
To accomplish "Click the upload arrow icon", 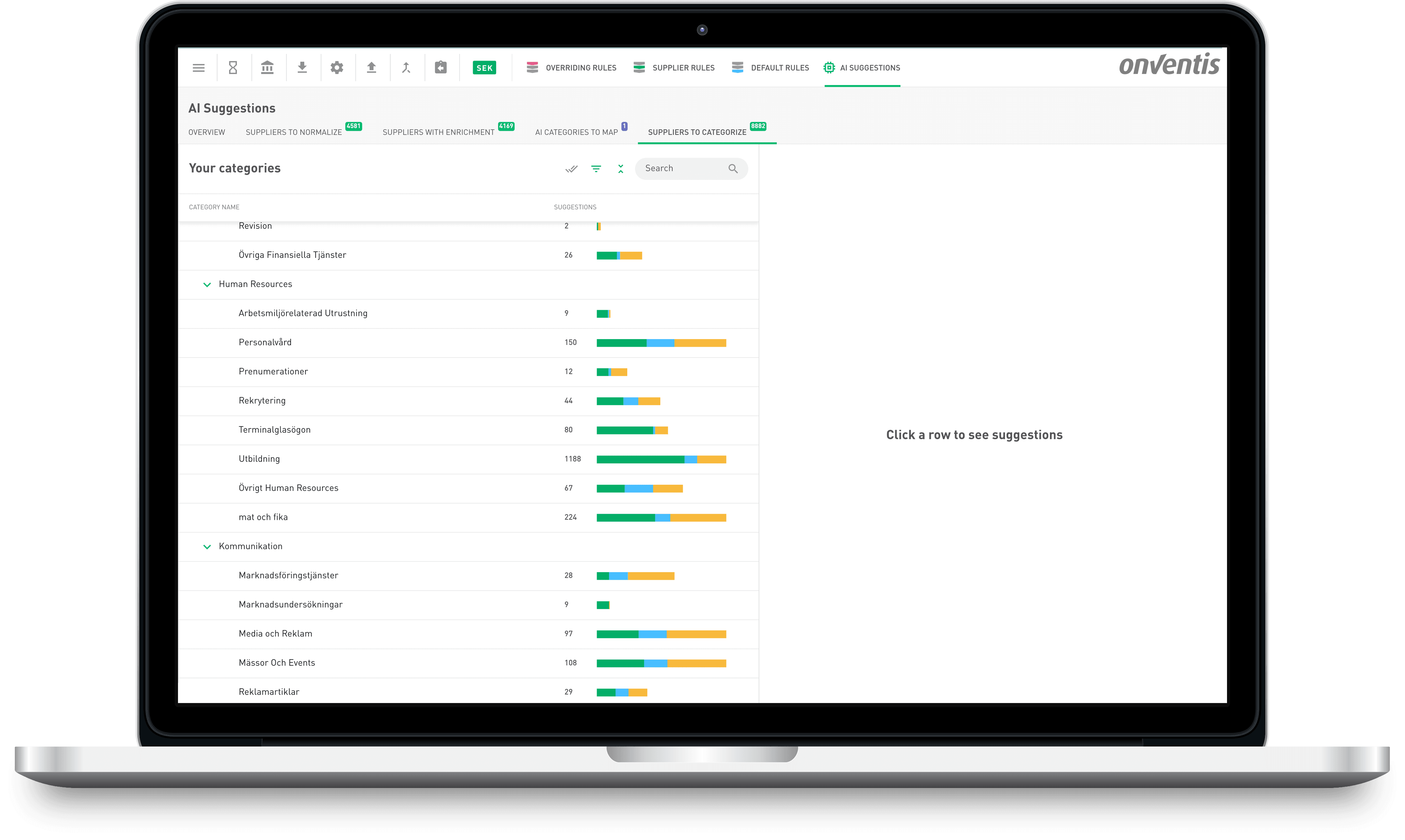I will pos(371,68).
